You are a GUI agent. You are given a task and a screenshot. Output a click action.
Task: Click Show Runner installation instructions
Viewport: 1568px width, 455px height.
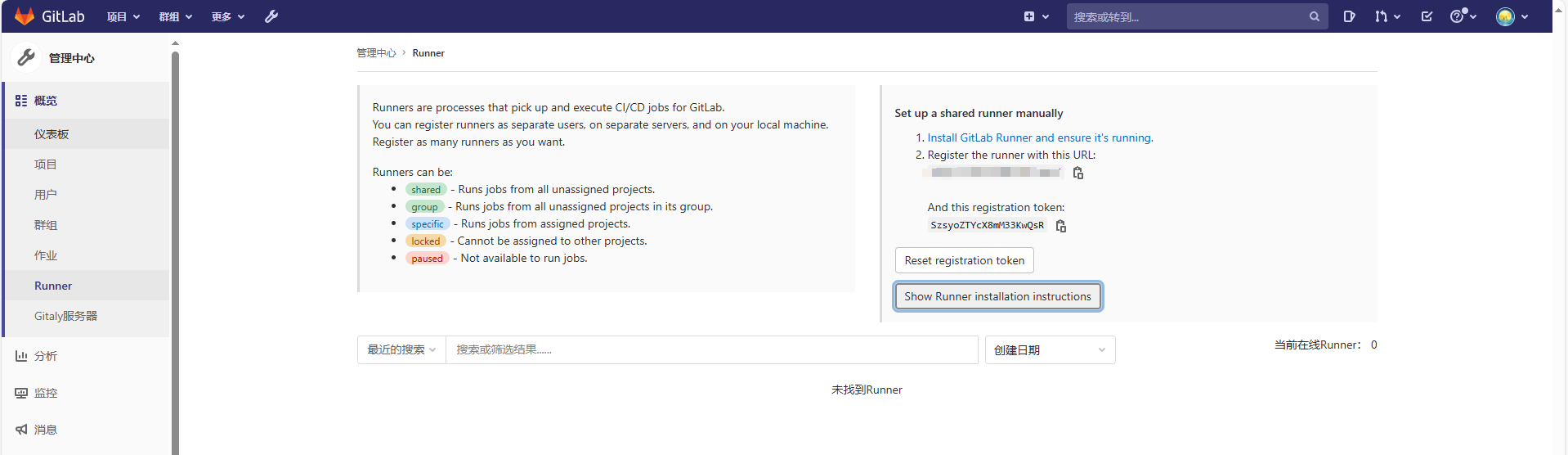(x=997, y=296)
